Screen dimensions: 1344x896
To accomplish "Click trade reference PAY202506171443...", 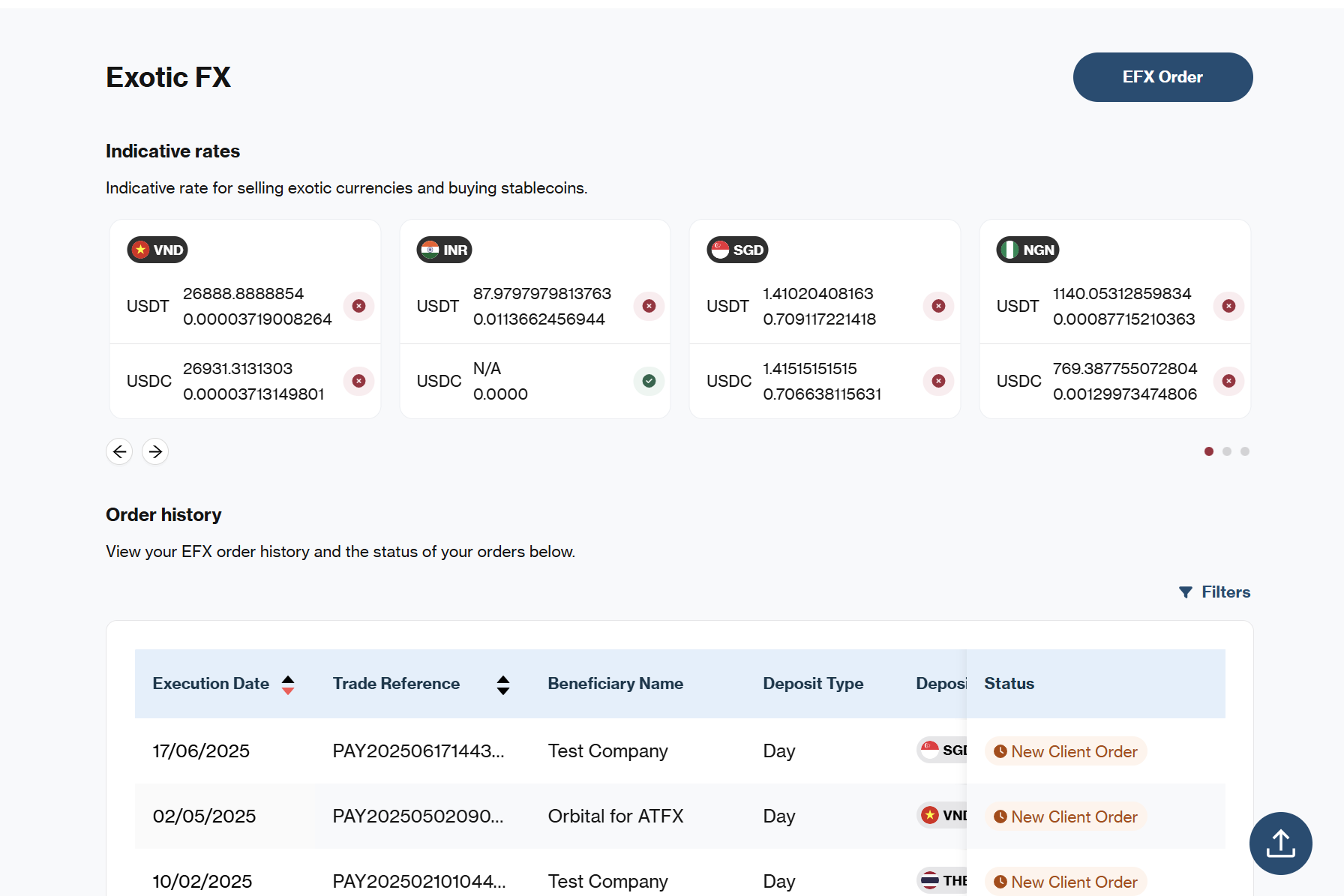I will point(418,751).
